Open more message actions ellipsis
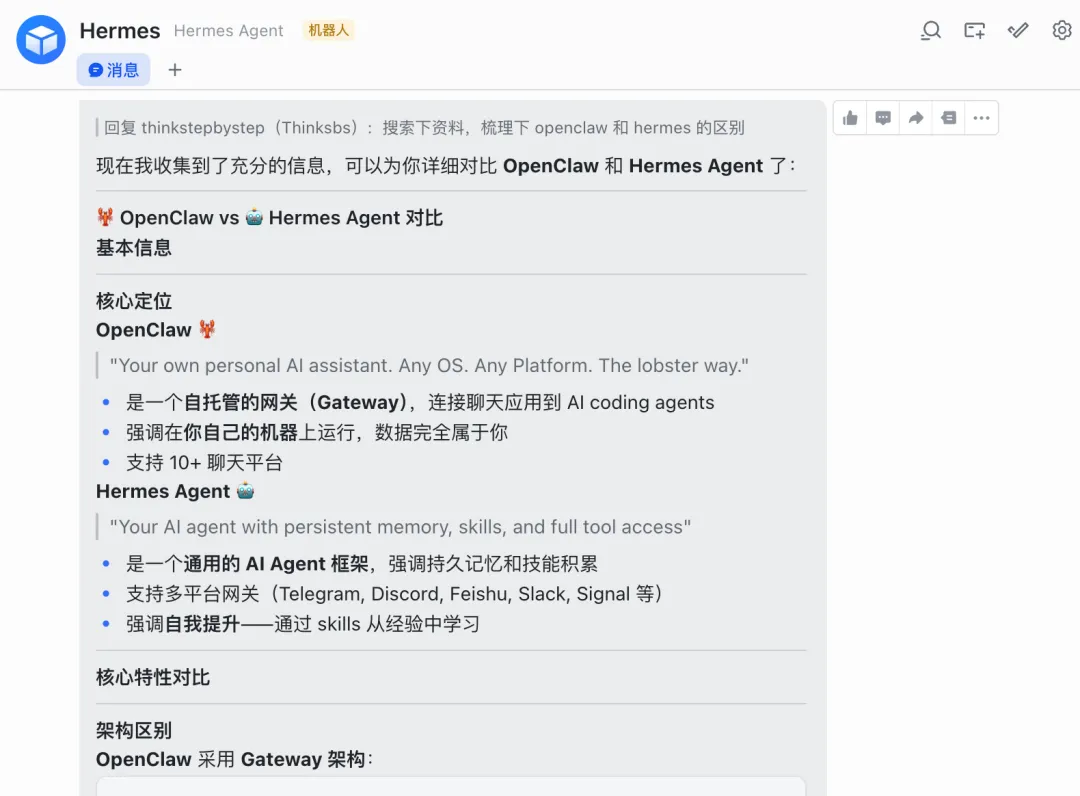1080x796 pixels. click(982, 118)
